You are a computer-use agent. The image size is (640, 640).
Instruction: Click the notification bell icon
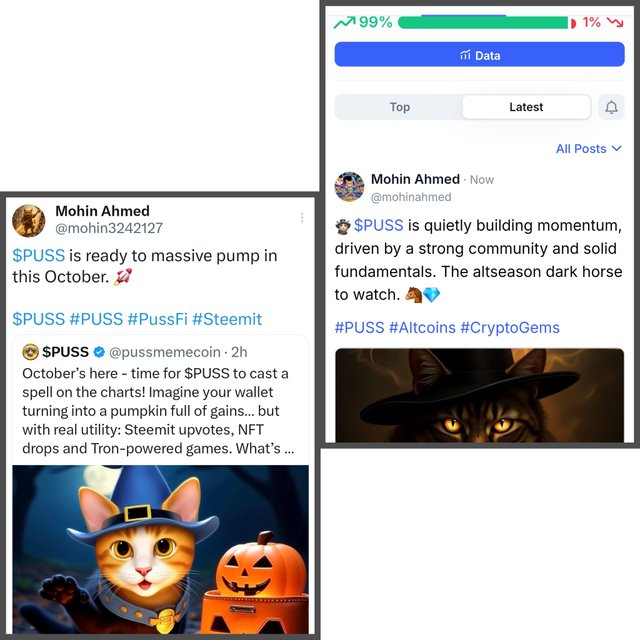pyautogui.click(x=611, y=107)
